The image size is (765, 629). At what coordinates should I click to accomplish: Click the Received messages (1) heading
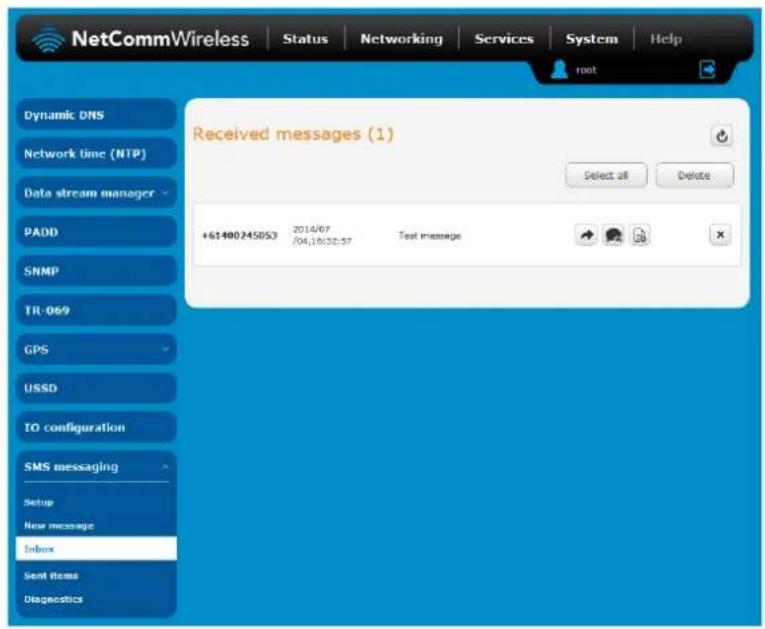[x=293, y=134]
